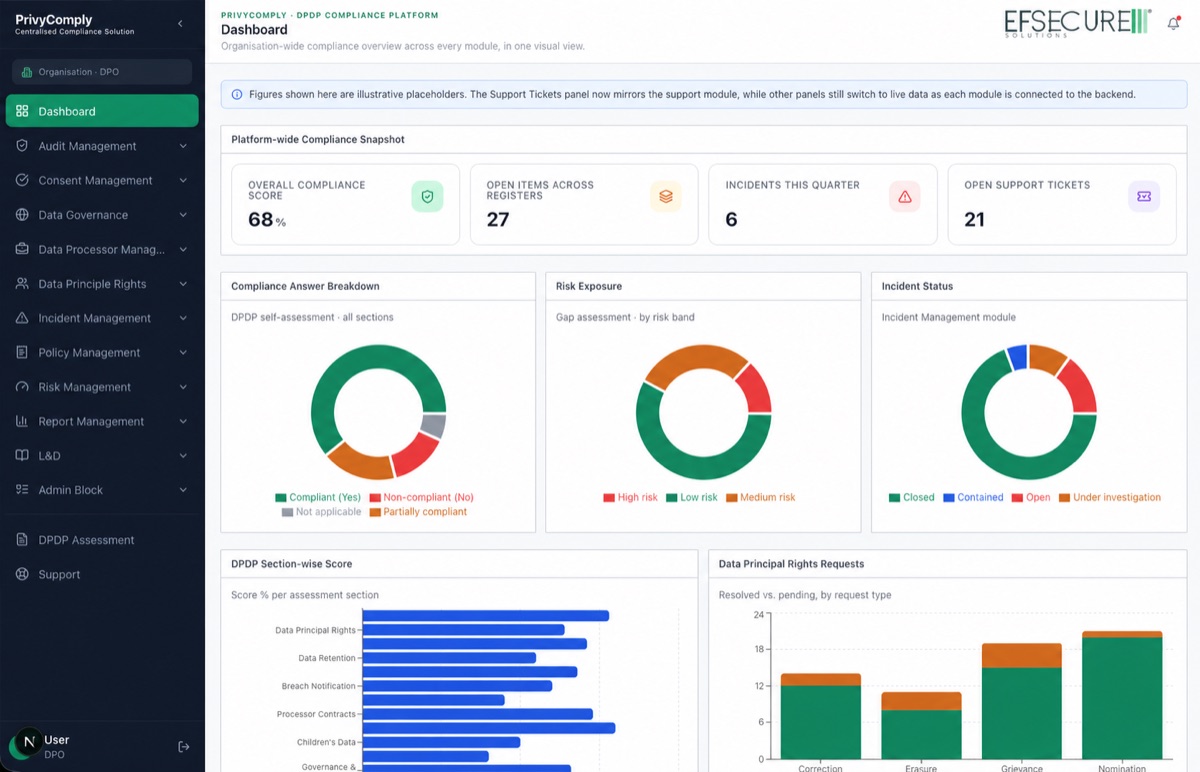Click the PrivyComply brand title
The image size is (1200, 772).
(x=54, y=19)
